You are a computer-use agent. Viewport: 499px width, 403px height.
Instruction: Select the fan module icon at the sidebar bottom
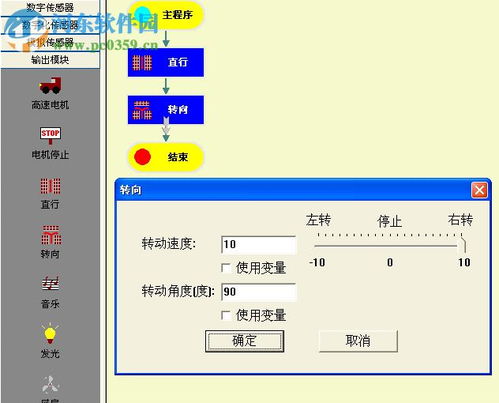click(x=50, y=385)
